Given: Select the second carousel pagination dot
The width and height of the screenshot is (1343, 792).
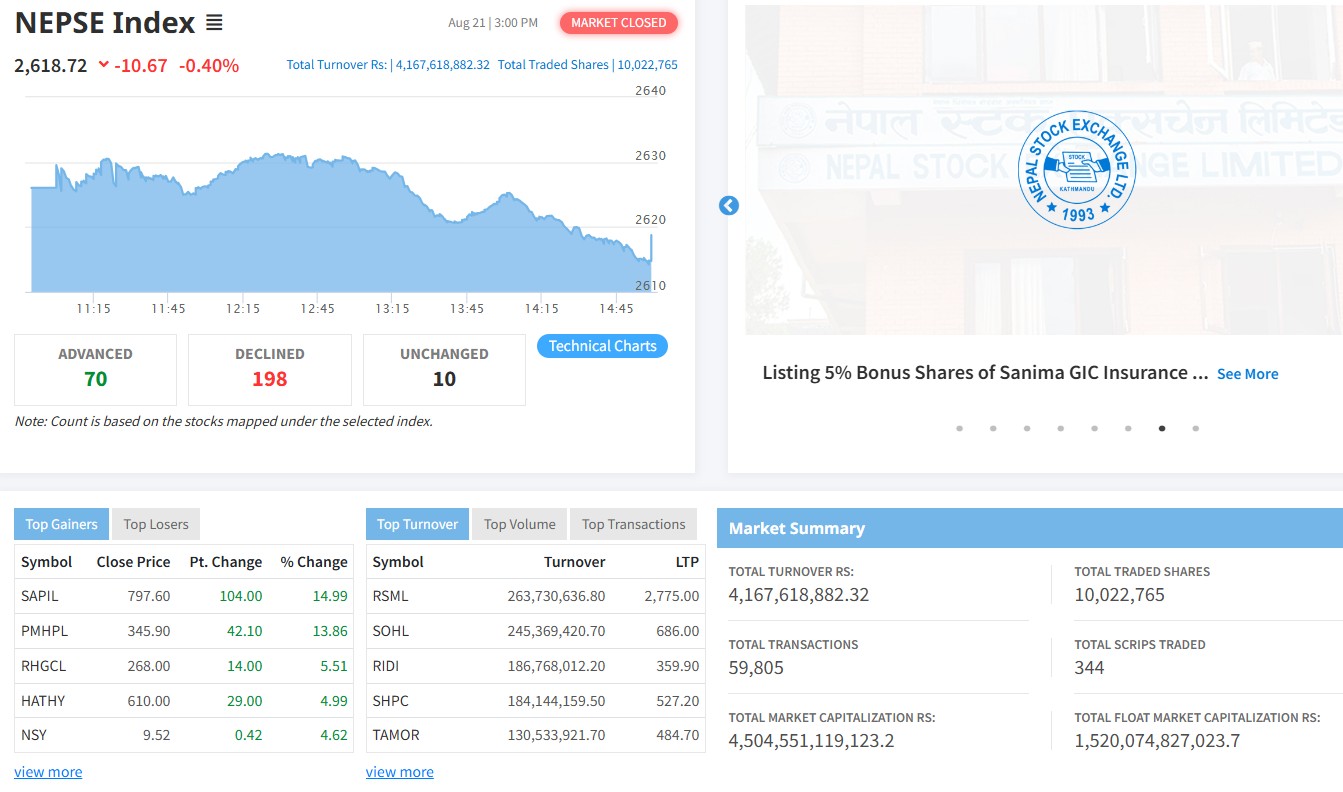Looking at the screenshot, I should pyautogui.click(x=993, y=428).
